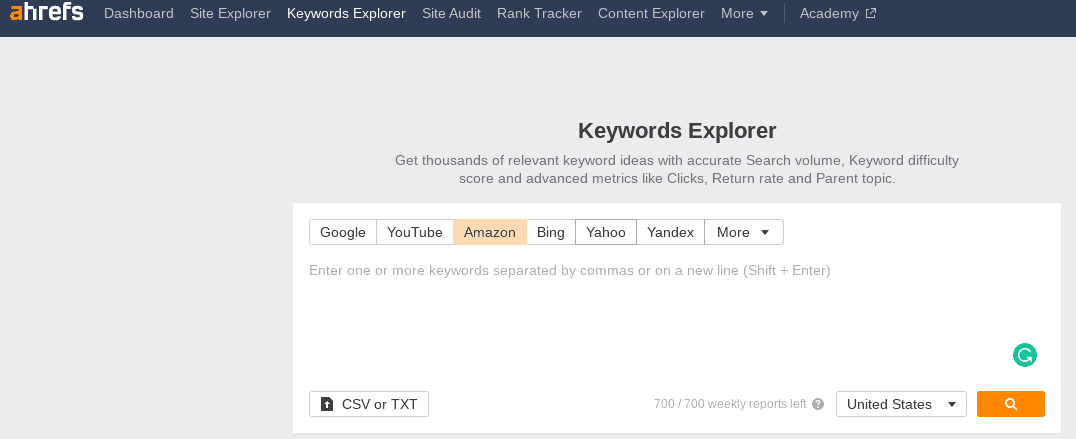1076x439 pixels.
Task: Switch to YouTube search engine
Action: [414, 232]
